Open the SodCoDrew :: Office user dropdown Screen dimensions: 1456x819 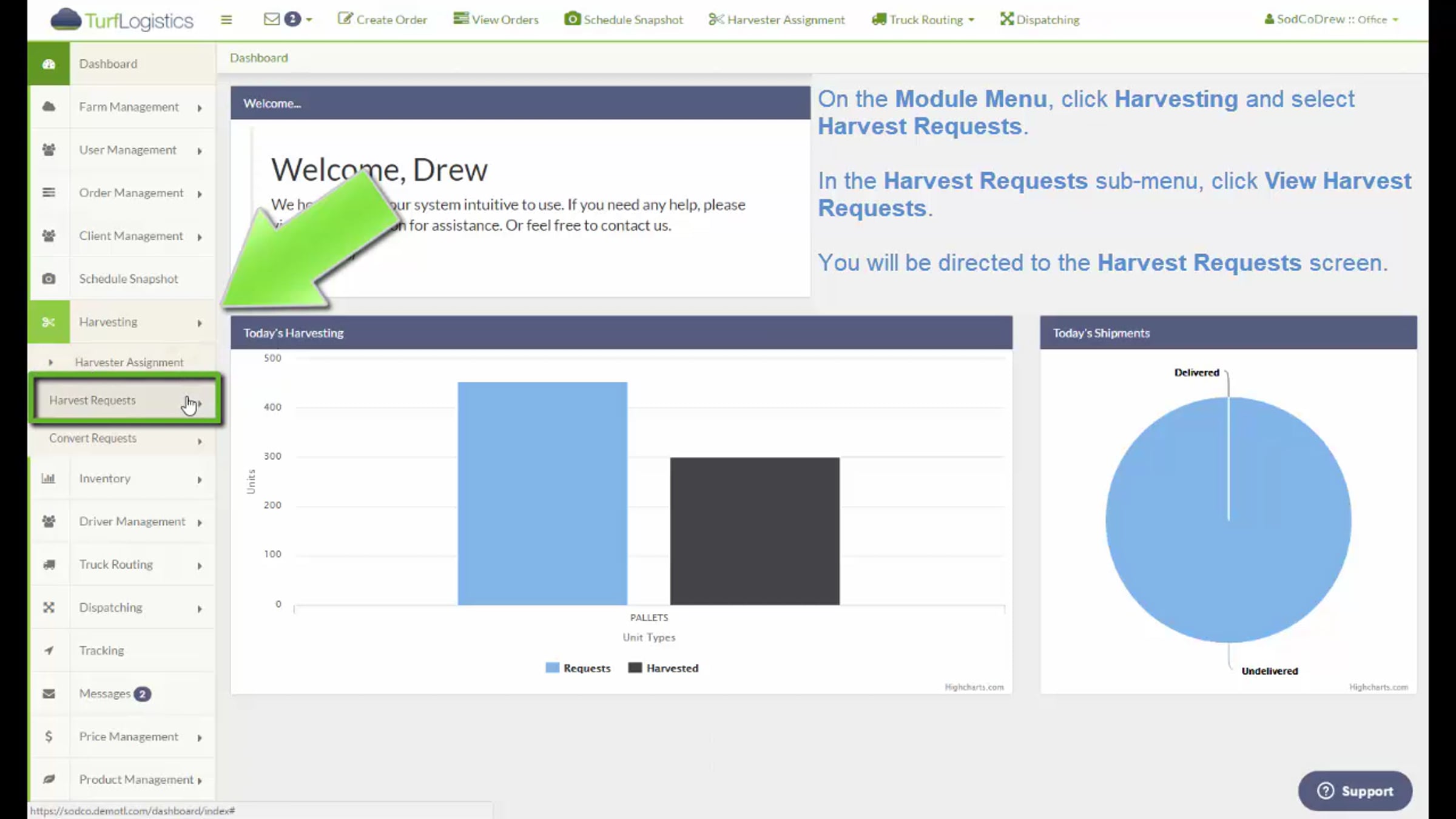tap(1332, 19)
